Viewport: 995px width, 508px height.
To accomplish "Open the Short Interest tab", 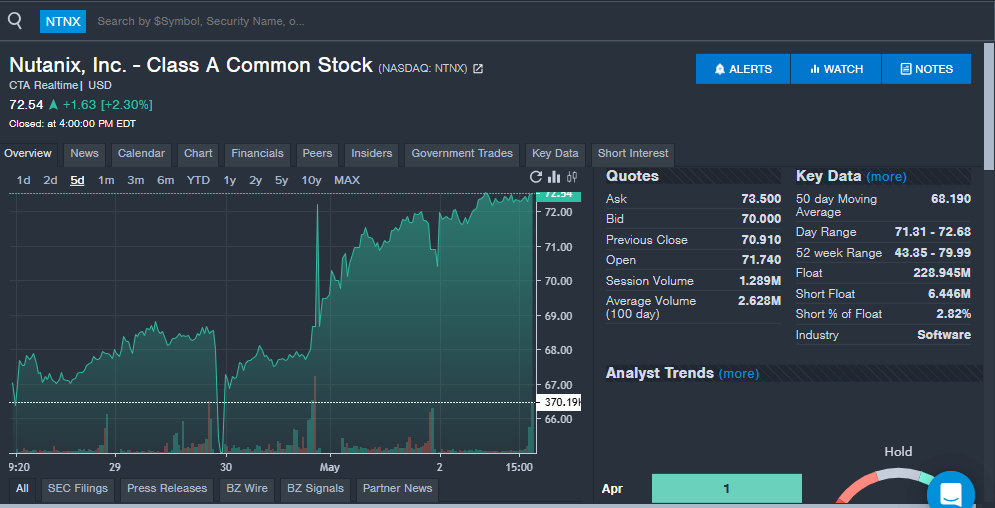I will tap(633, 153).
